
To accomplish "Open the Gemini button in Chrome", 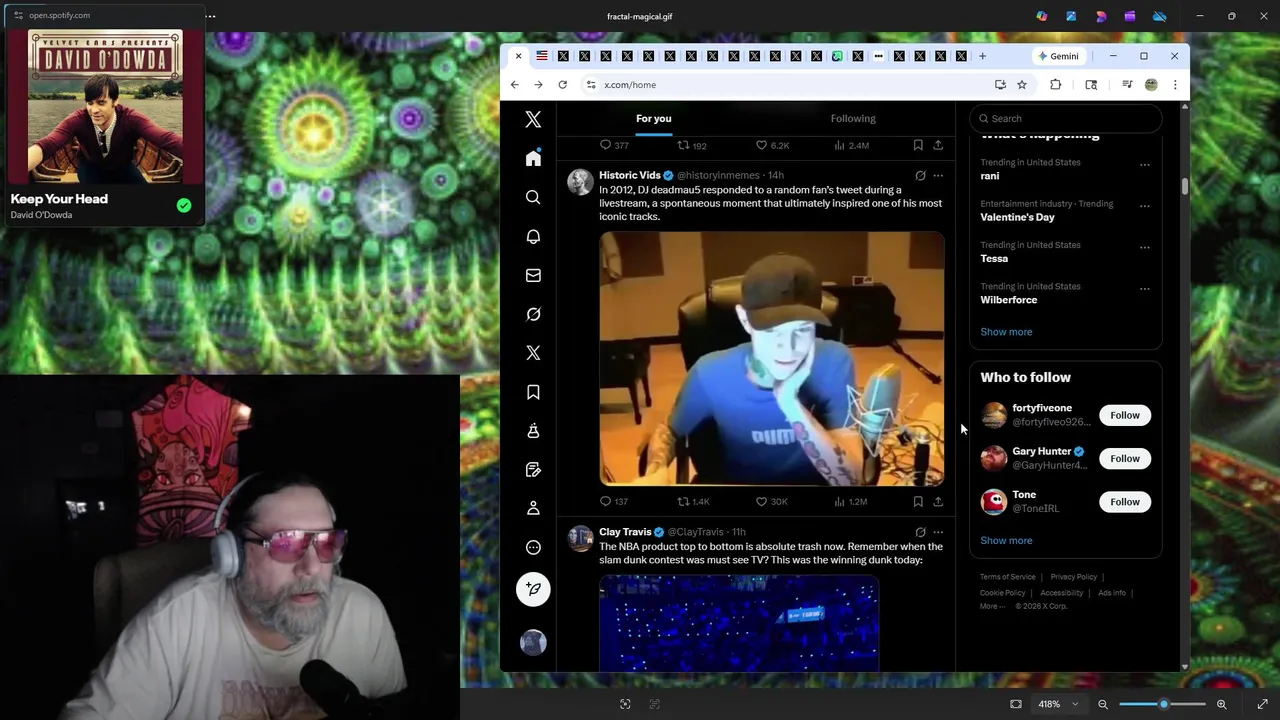I will pos(1058,56).
